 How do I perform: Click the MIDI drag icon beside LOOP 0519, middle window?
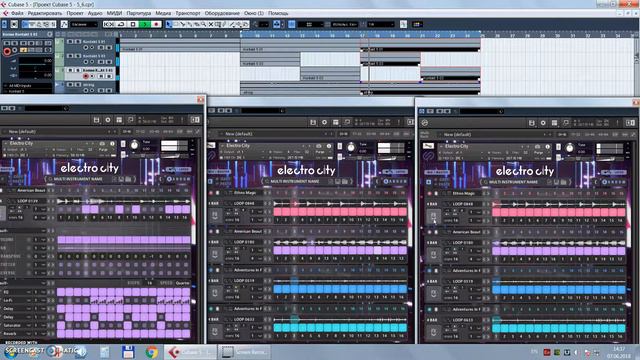[215, 292]
